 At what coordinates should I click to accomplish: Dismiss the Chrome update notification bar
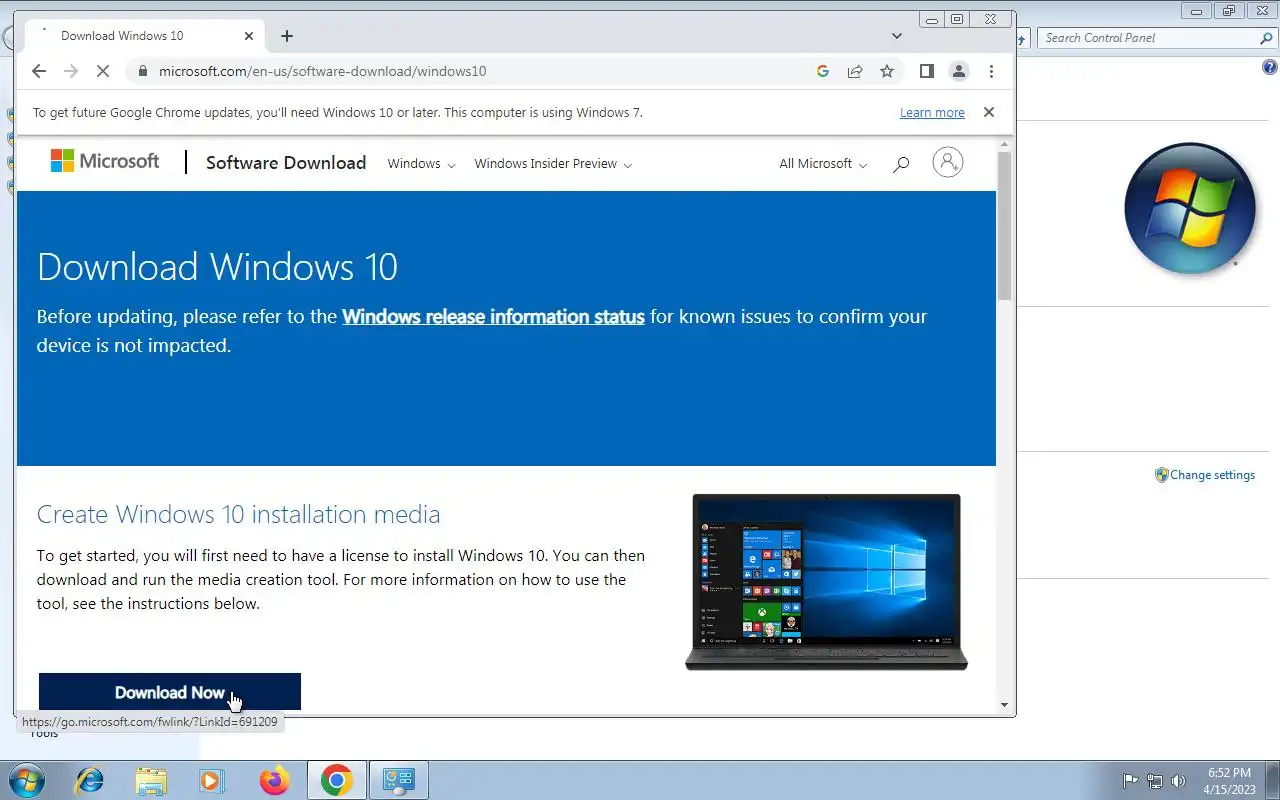[x=989, y=112]
